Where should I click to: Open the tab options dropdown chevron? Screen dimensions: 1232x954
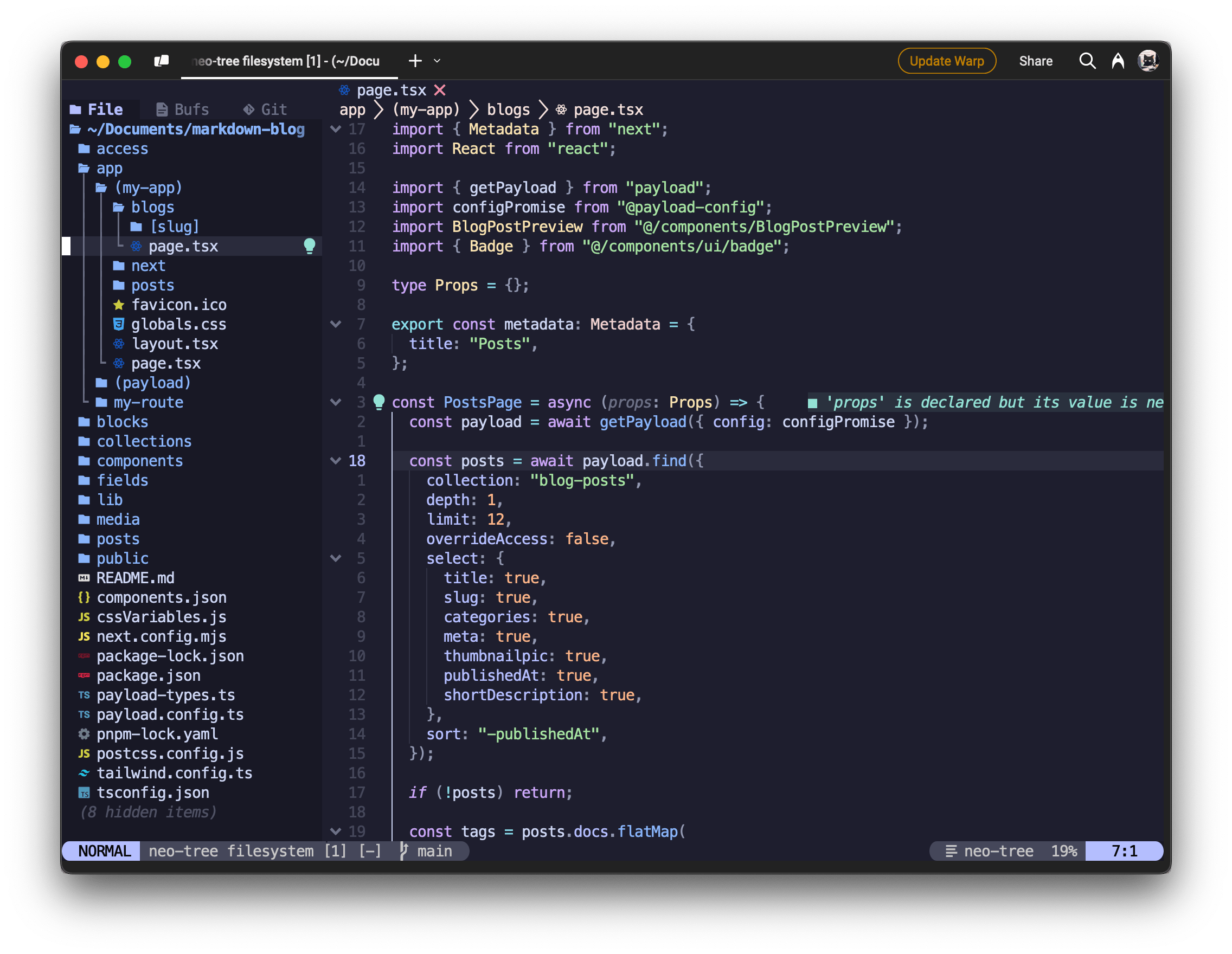click(x=437, y=61)
